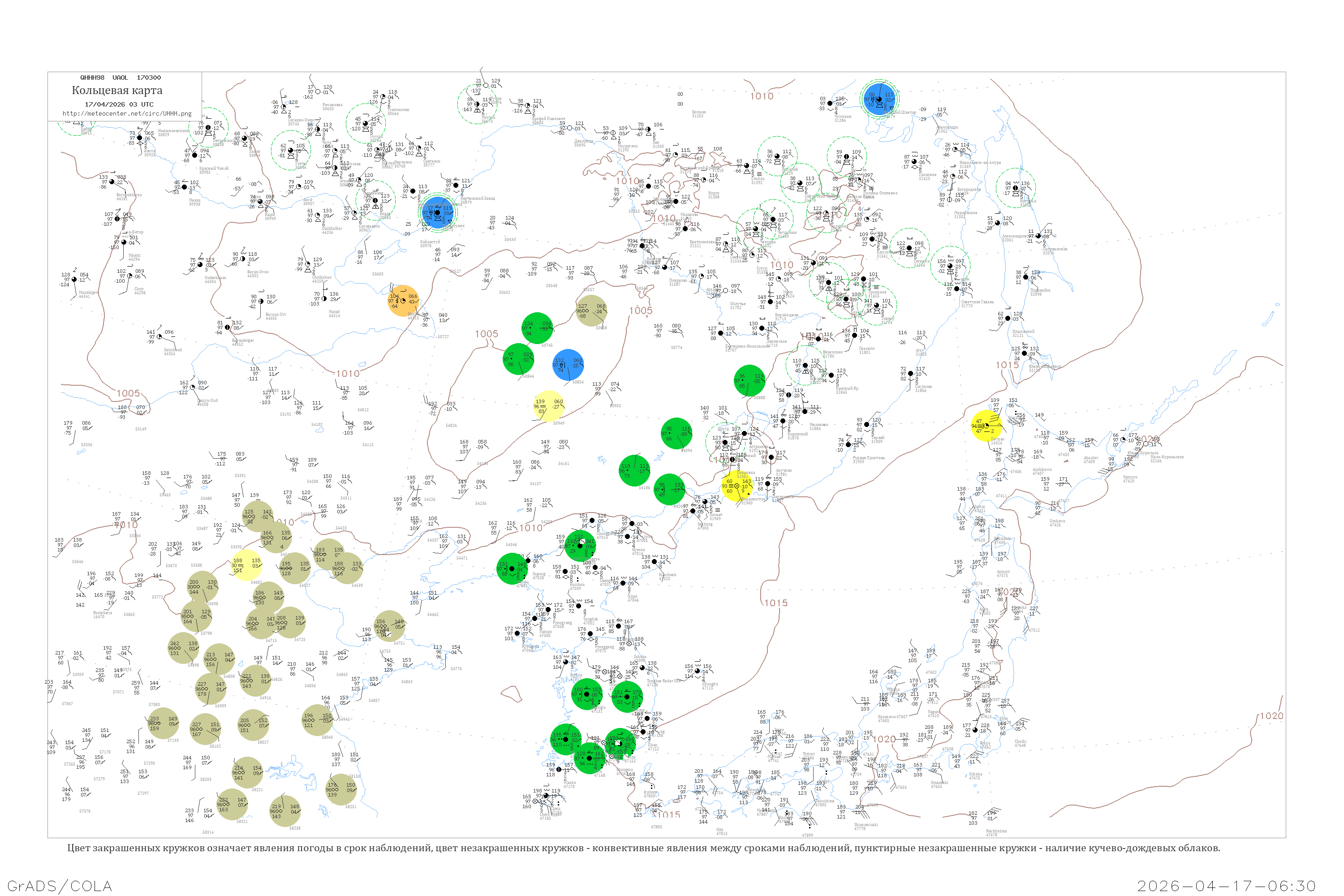The width and height of the screenshot is (1344, 896).
Task: Click bright yellow station circle near Sakhalin
Action: click(x=986, y=426)
